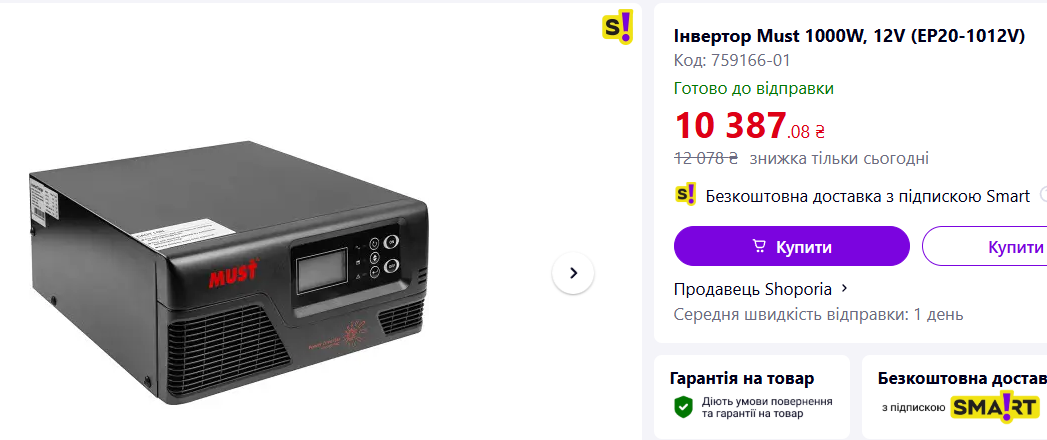Click Smart icon beside free delivery text
Image resolution: width=1047 pixels, height=440 pixels.
tap(685, 195)
